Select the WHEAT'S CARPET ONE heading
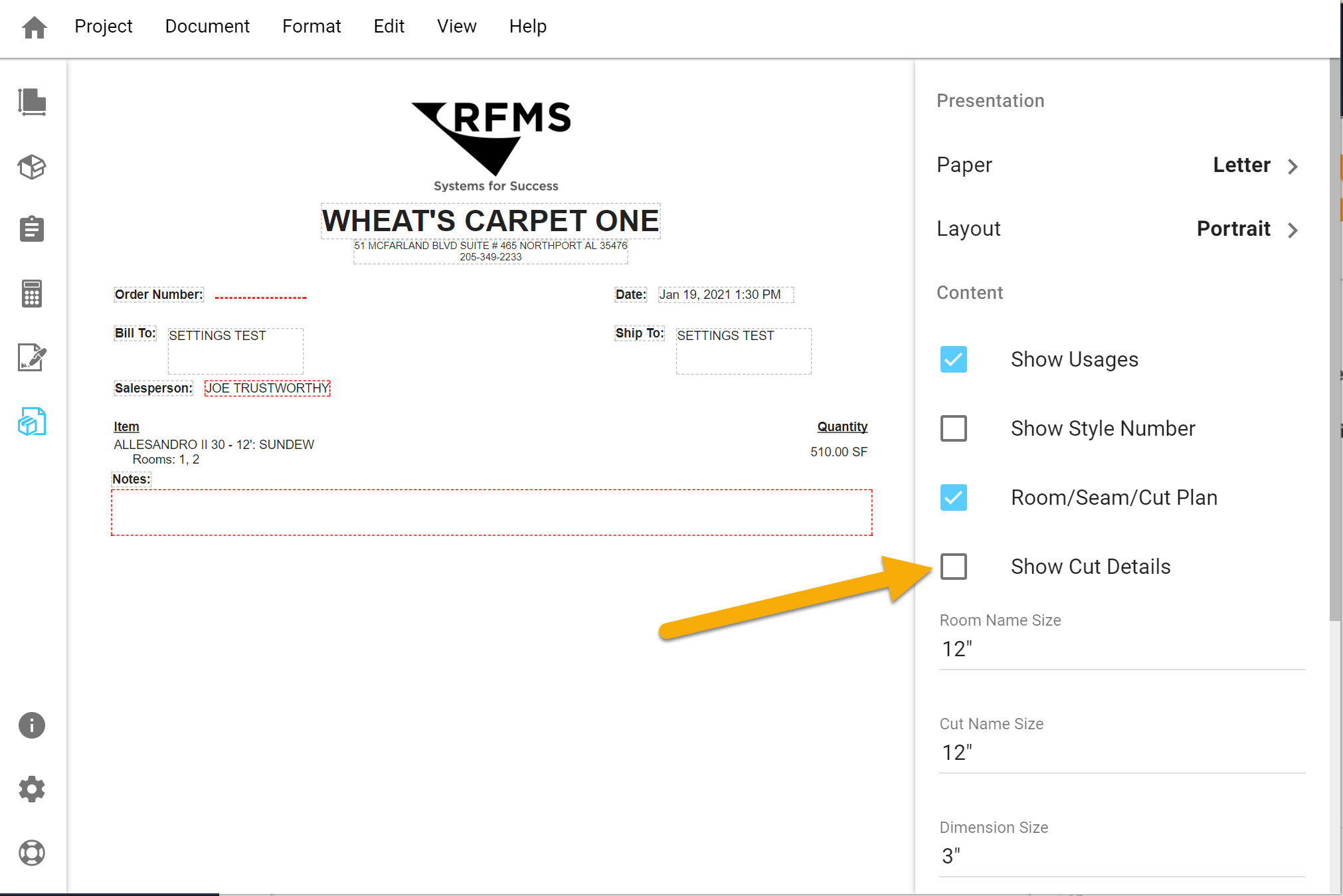 coord(491,221)
